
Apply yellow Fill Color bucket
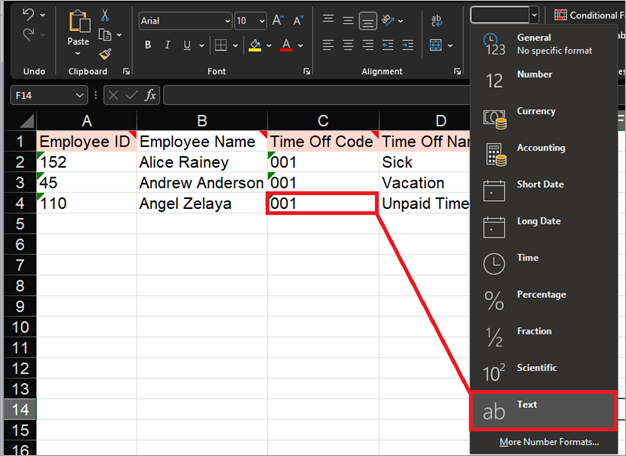click(255, 45)
